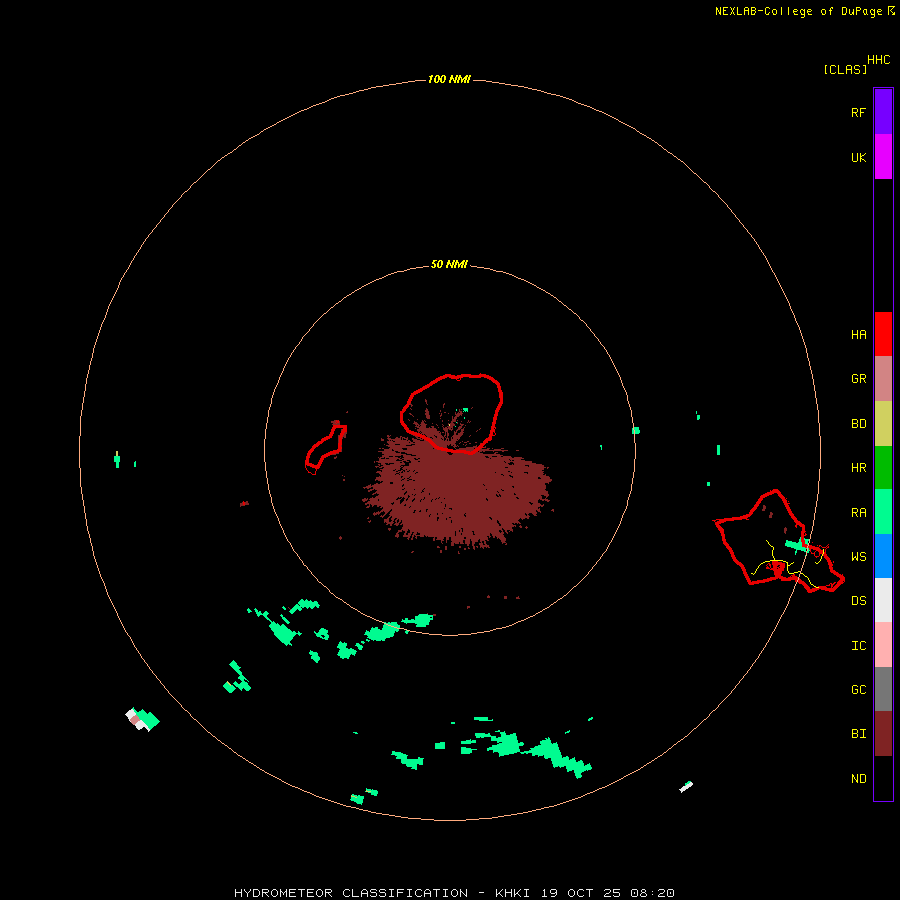Click the DS legend label
This screenshot has height=900, width=900.
[858, 601]
